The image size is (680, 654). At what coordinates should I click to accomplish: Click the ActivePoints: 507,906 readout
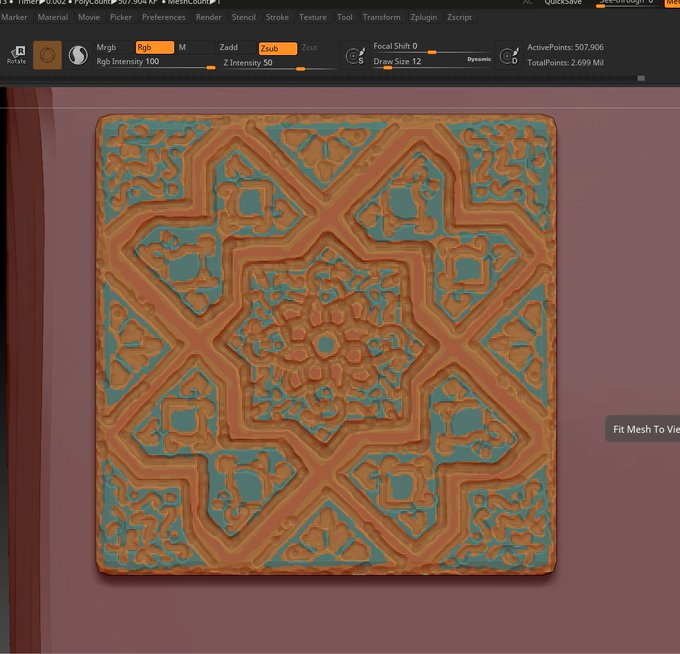click(565, 47)
